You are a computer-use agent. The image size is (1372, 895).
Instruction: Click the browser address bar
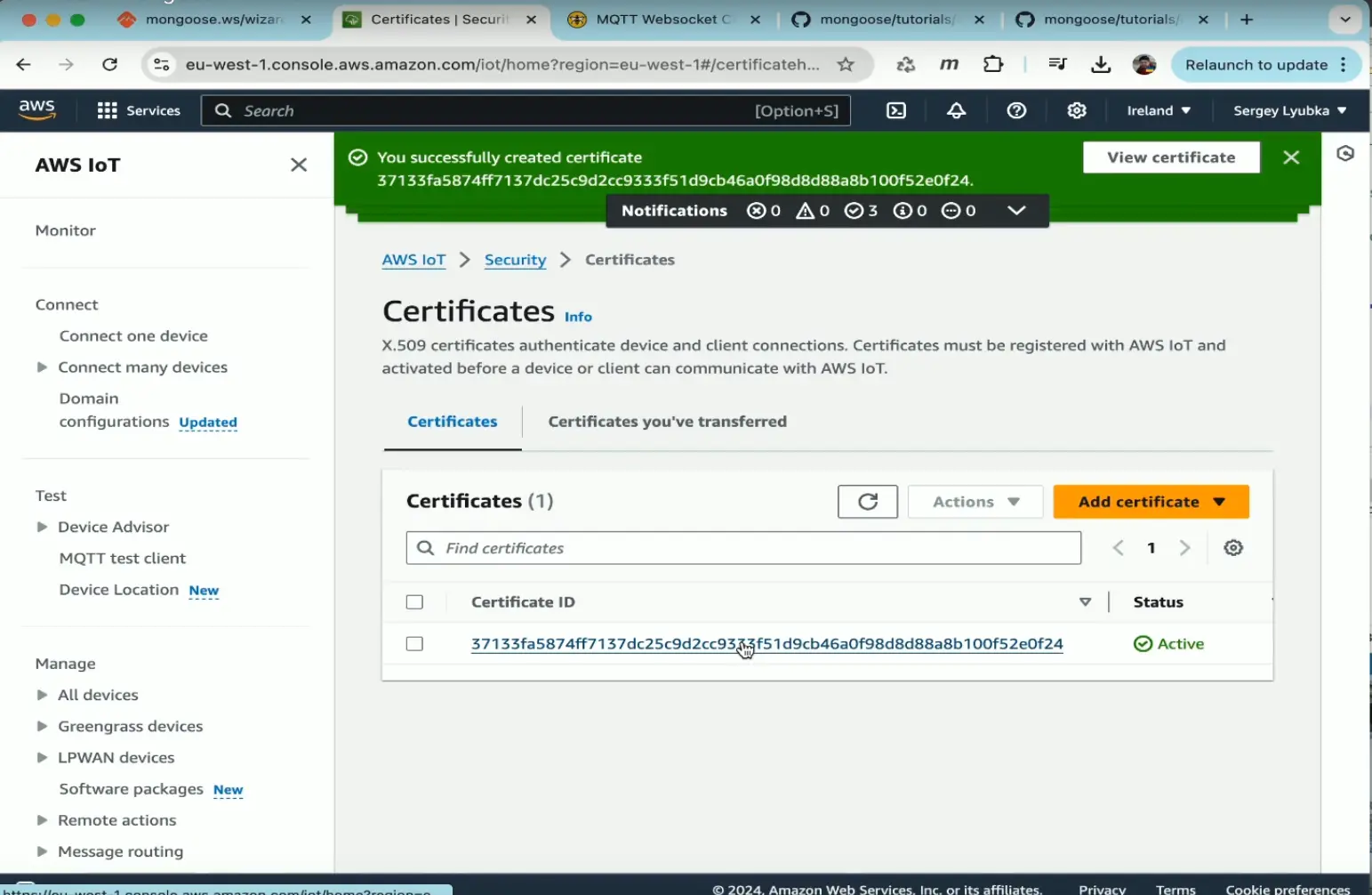pyautogui.click(x=502, y=64)
